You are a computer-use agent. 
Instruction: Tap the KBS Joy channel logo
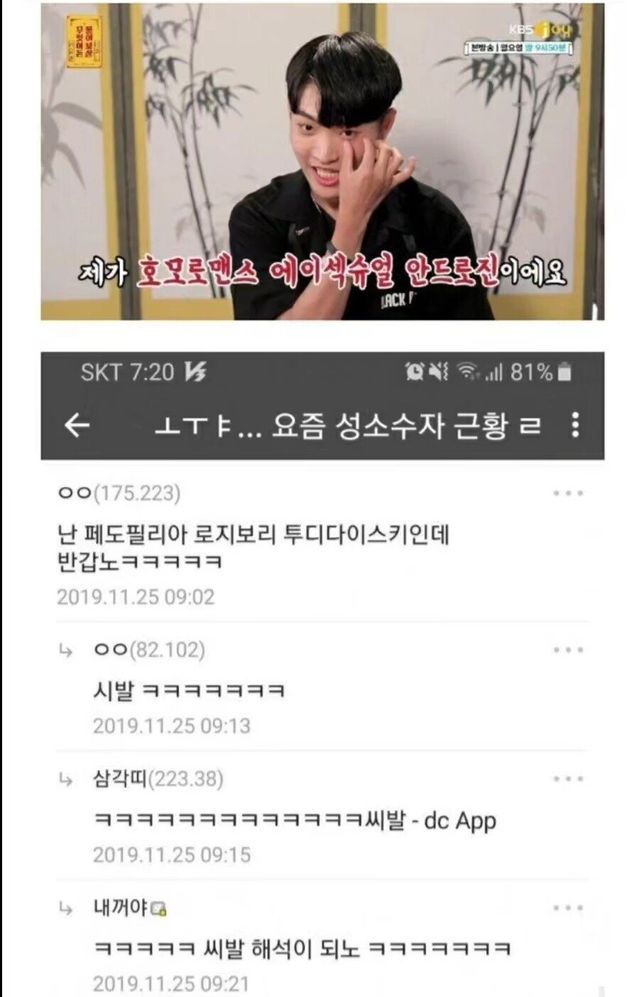pyautogui.click(x=540, y=29)
